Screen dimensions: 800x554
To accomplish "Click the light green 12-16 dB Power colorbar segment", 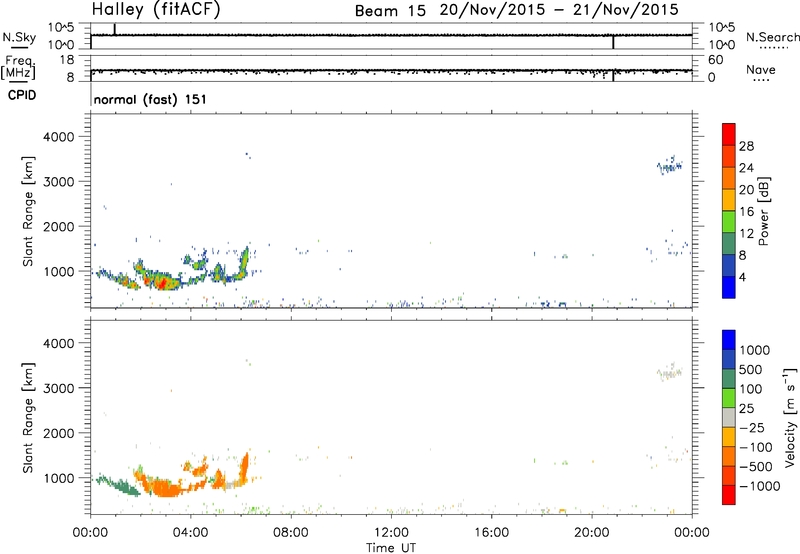I will tap(729, 222).
